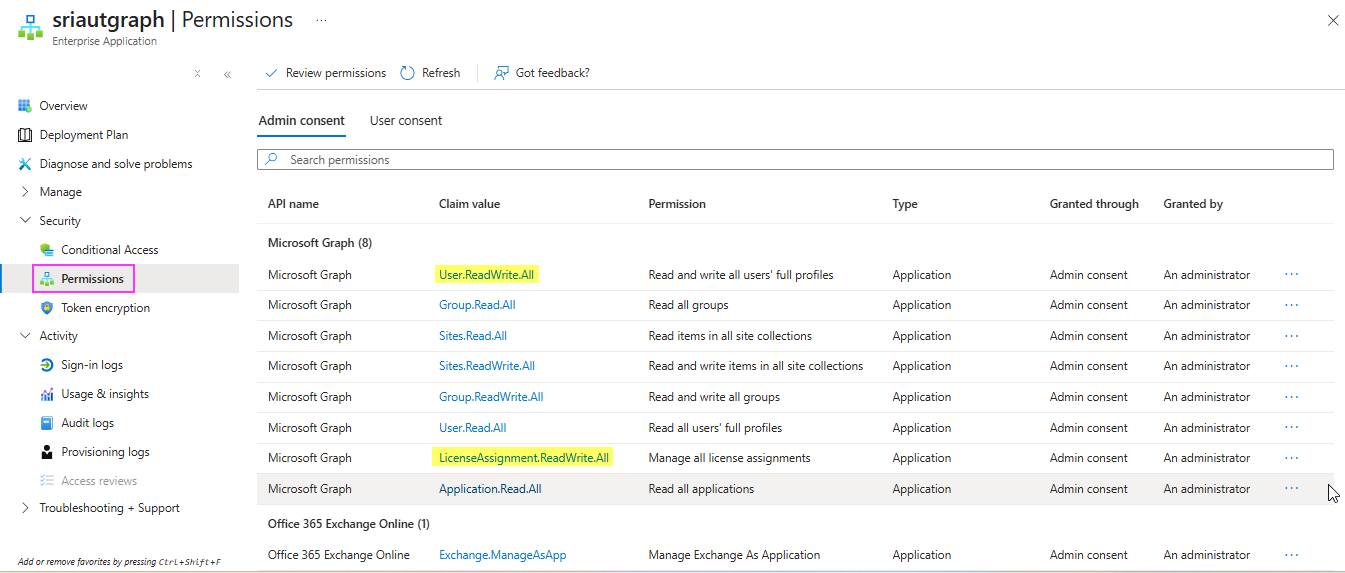Image resolution: width=1345 pixels, height=573 pixels.
Task: Click the Got feedback person icon
Action: (x=502, y=73)
